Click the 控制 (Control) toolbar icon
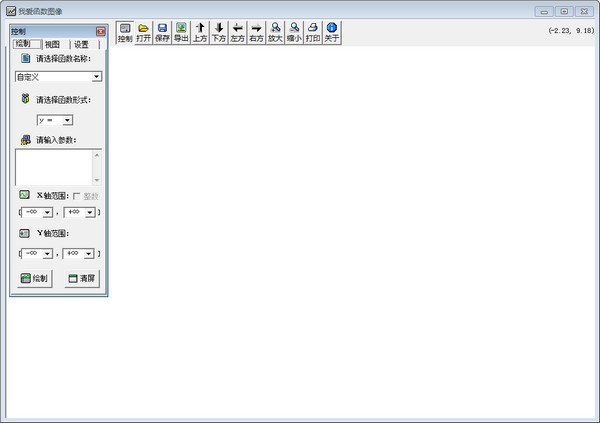This screenshot has height=423, width=600. click(x=125, y=32)
